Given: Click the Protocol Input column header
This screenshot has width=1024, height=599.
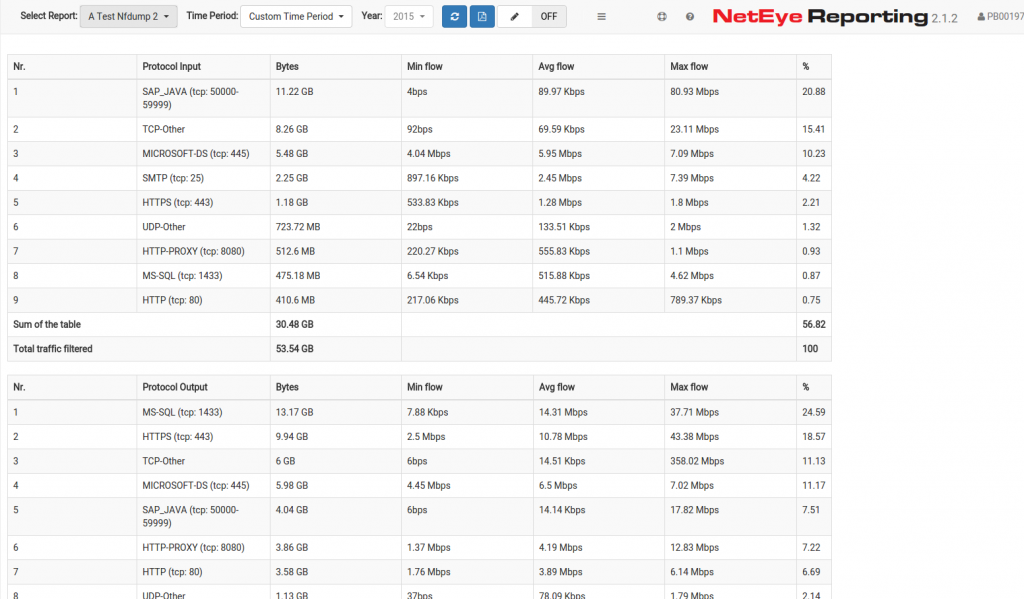Looking at the screenshot, I should tap(171, 67).
